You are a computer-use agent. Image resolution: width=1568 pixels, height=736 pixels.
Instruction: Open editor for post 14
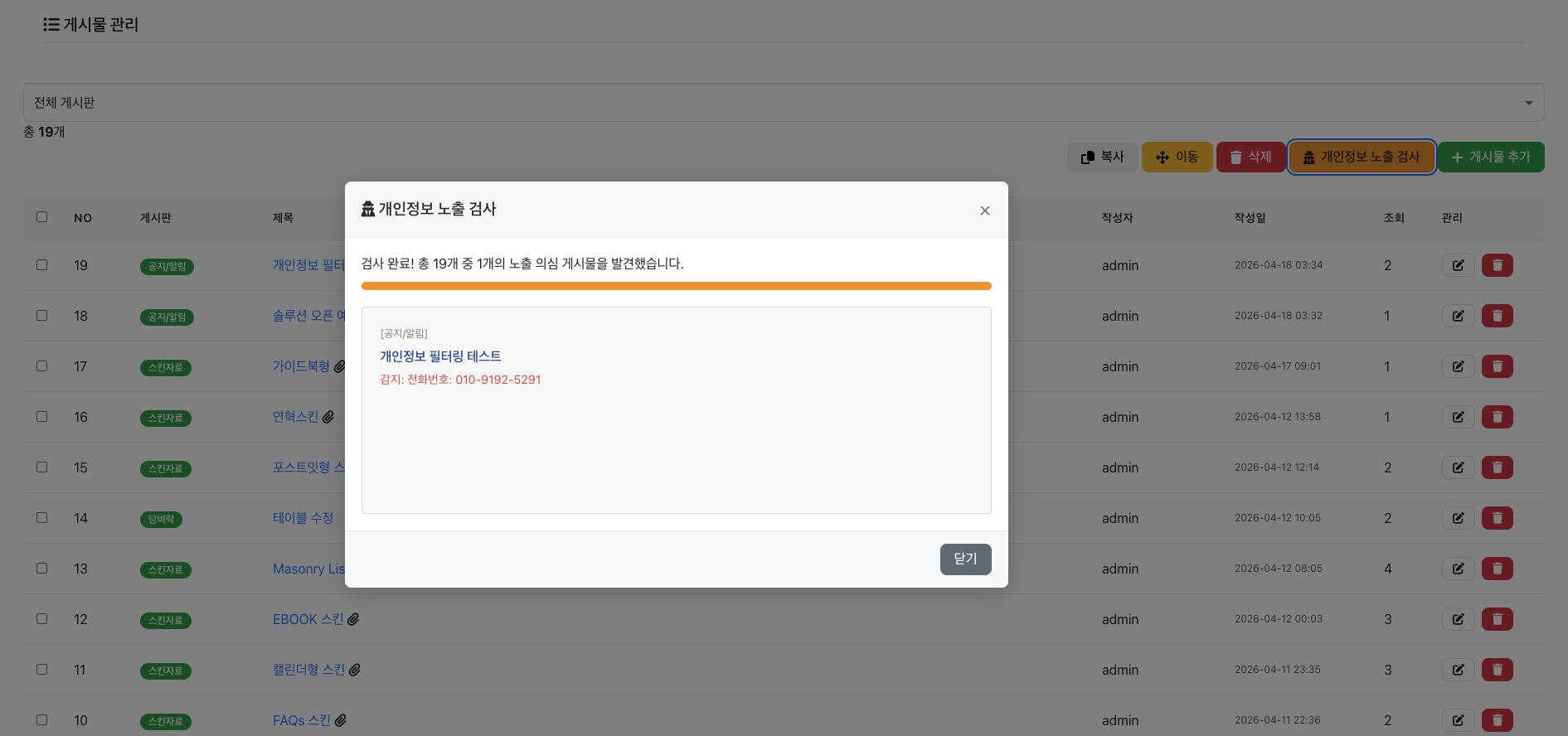pos(1458,518)
